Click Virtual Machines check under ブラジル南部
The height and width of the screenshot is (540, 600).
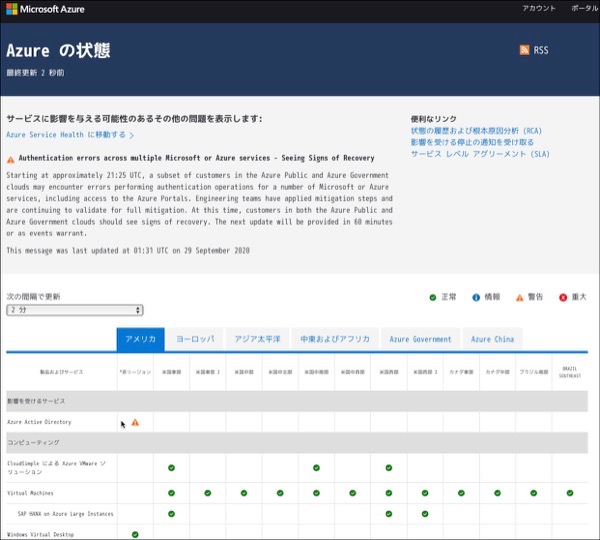click(533, 493)
